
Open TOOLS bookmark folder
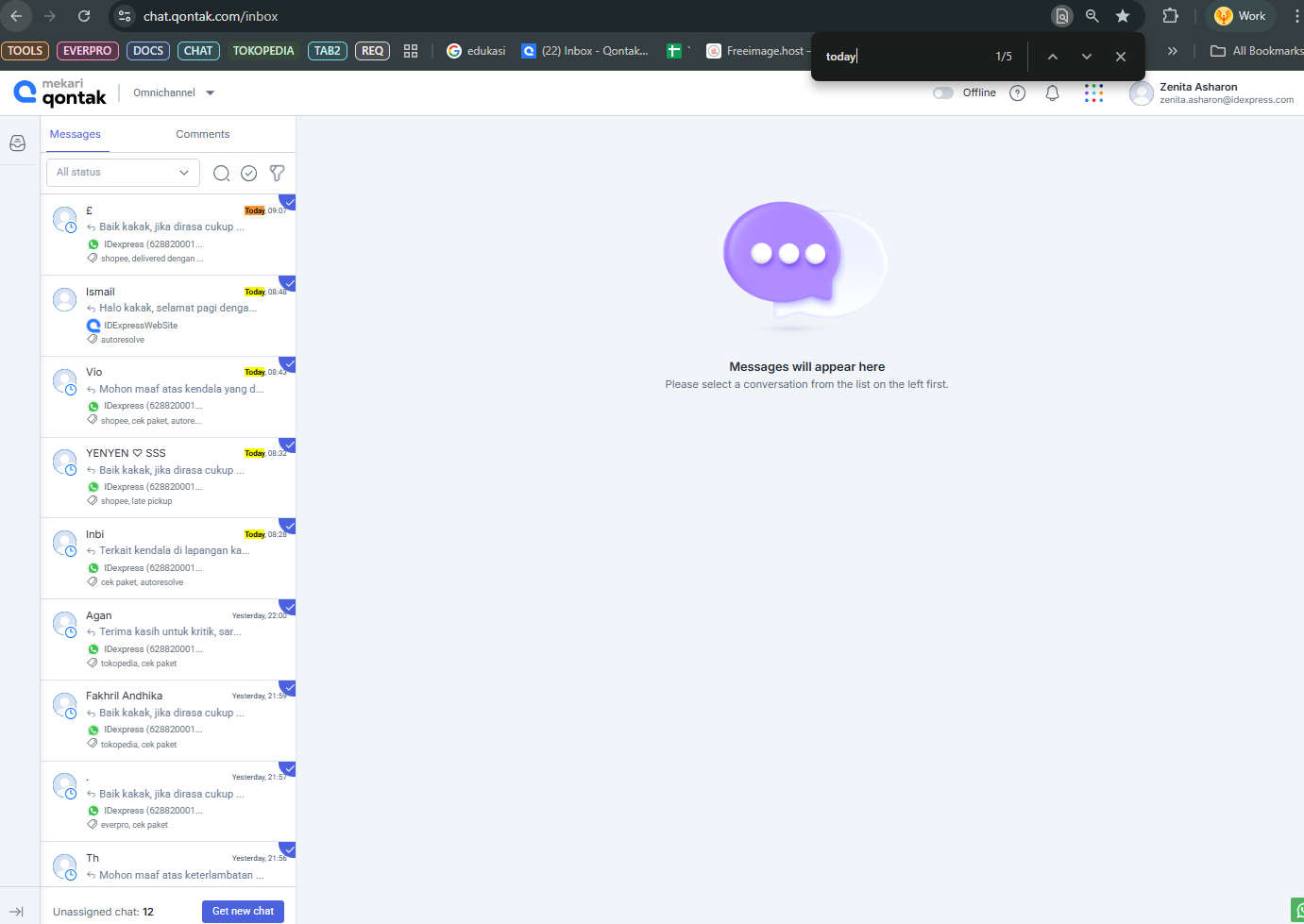click(25, 51)
